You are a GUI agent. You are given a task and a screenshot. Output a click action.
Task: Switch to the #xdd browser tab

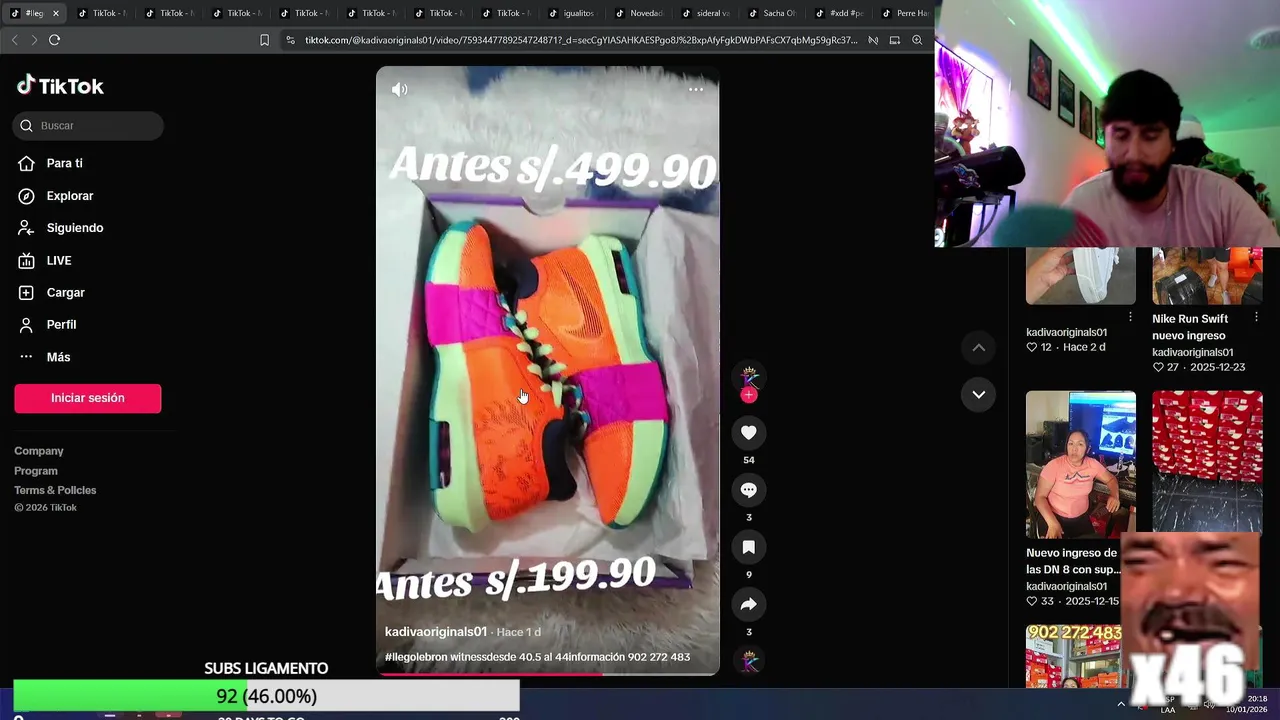840,13
